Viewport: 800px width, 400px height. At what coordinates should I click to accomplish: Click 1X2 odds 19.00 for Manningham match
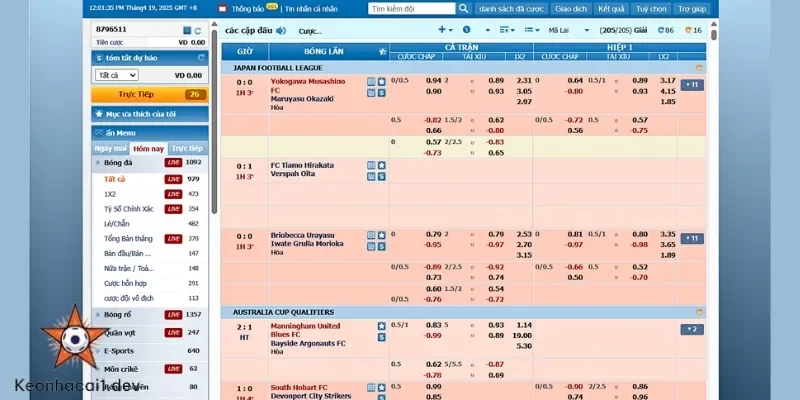tap(524, 335)
